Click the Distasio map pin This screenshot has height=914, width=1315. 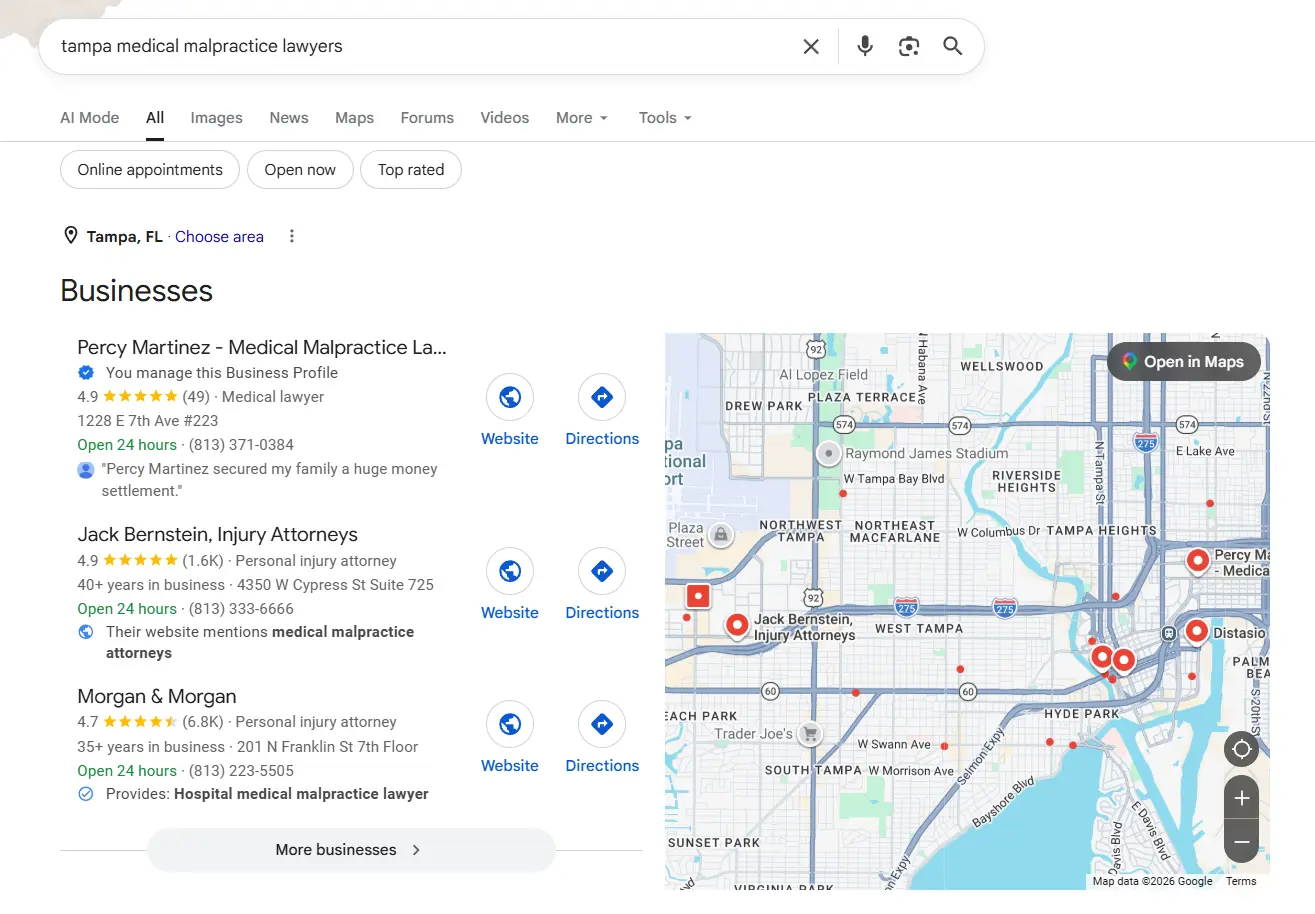pos(1196,631)
